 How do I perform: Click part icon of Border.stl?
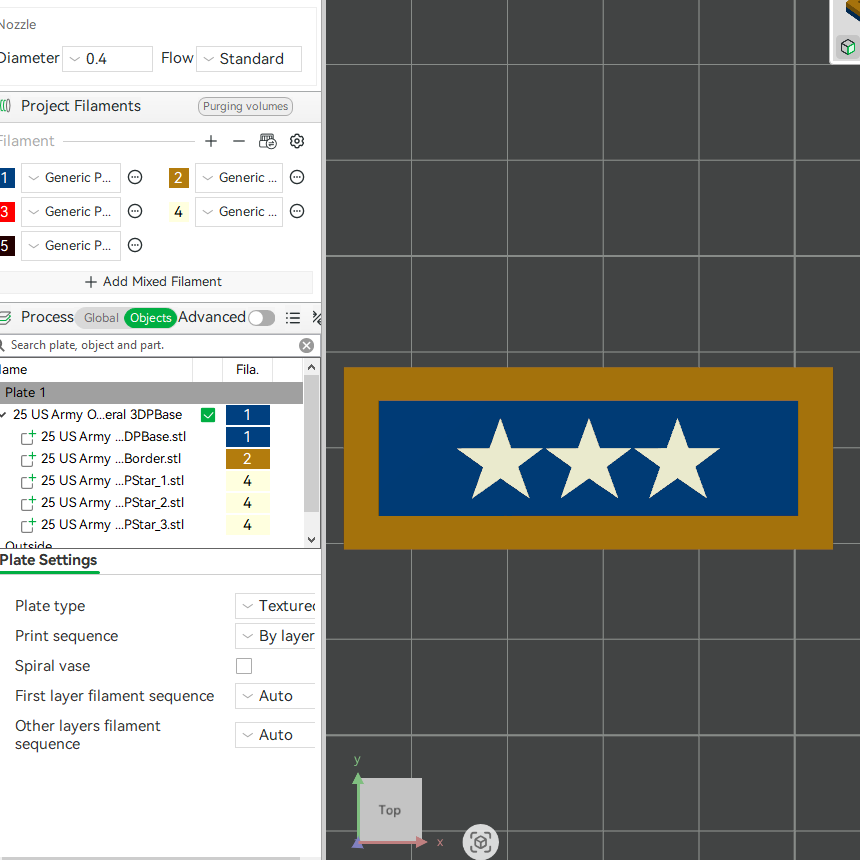point(28,459)
